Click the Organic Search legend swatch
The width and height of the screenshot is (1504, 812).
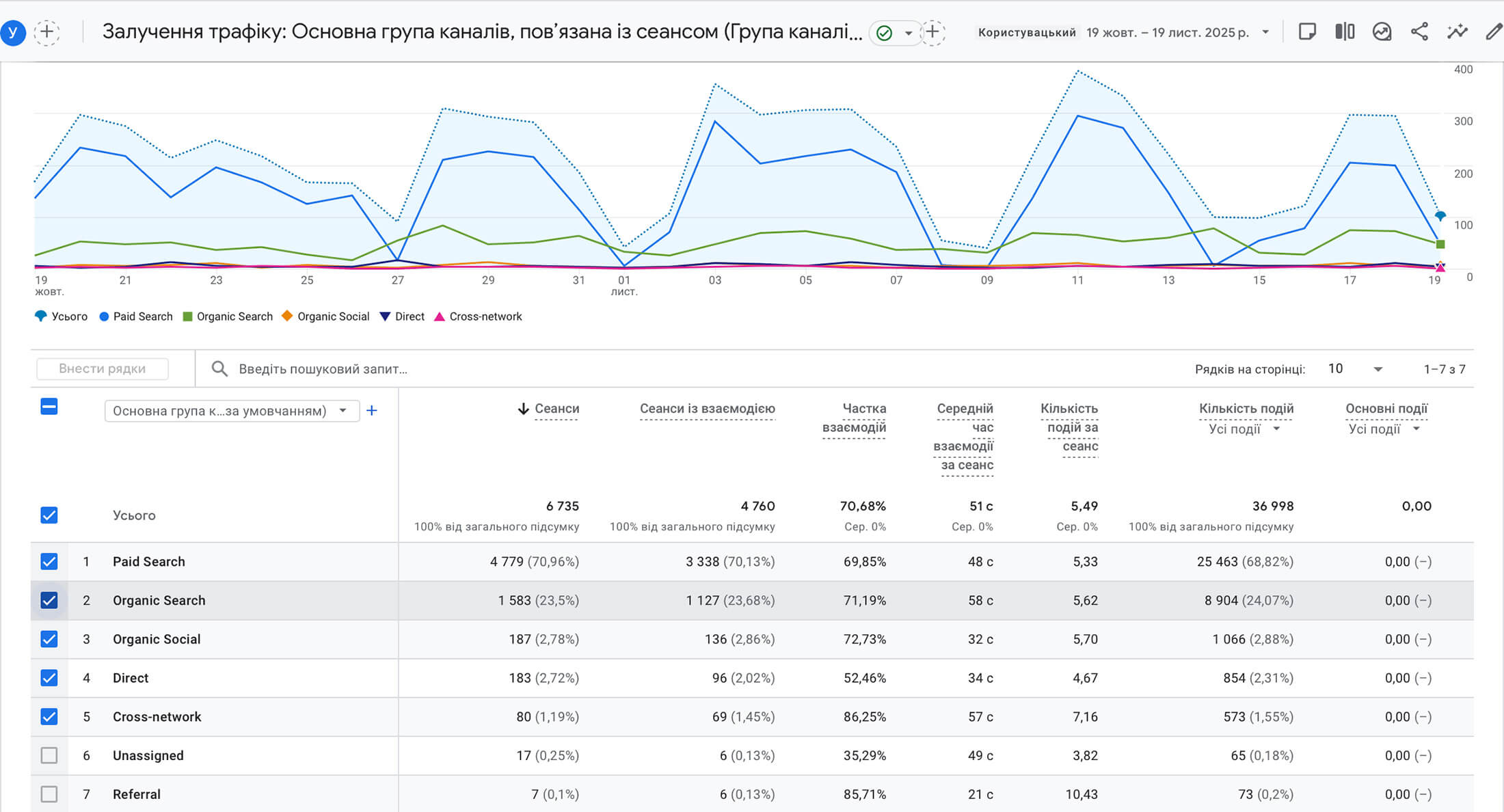pyautogui.click(x=188, y=316)
